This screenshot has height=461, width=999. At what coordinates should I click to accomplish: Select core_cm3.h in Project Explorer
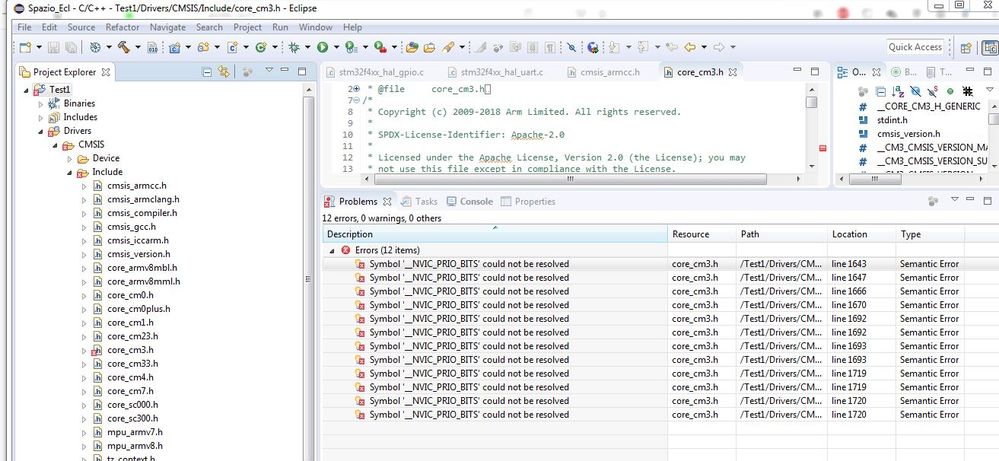(130, 350)
